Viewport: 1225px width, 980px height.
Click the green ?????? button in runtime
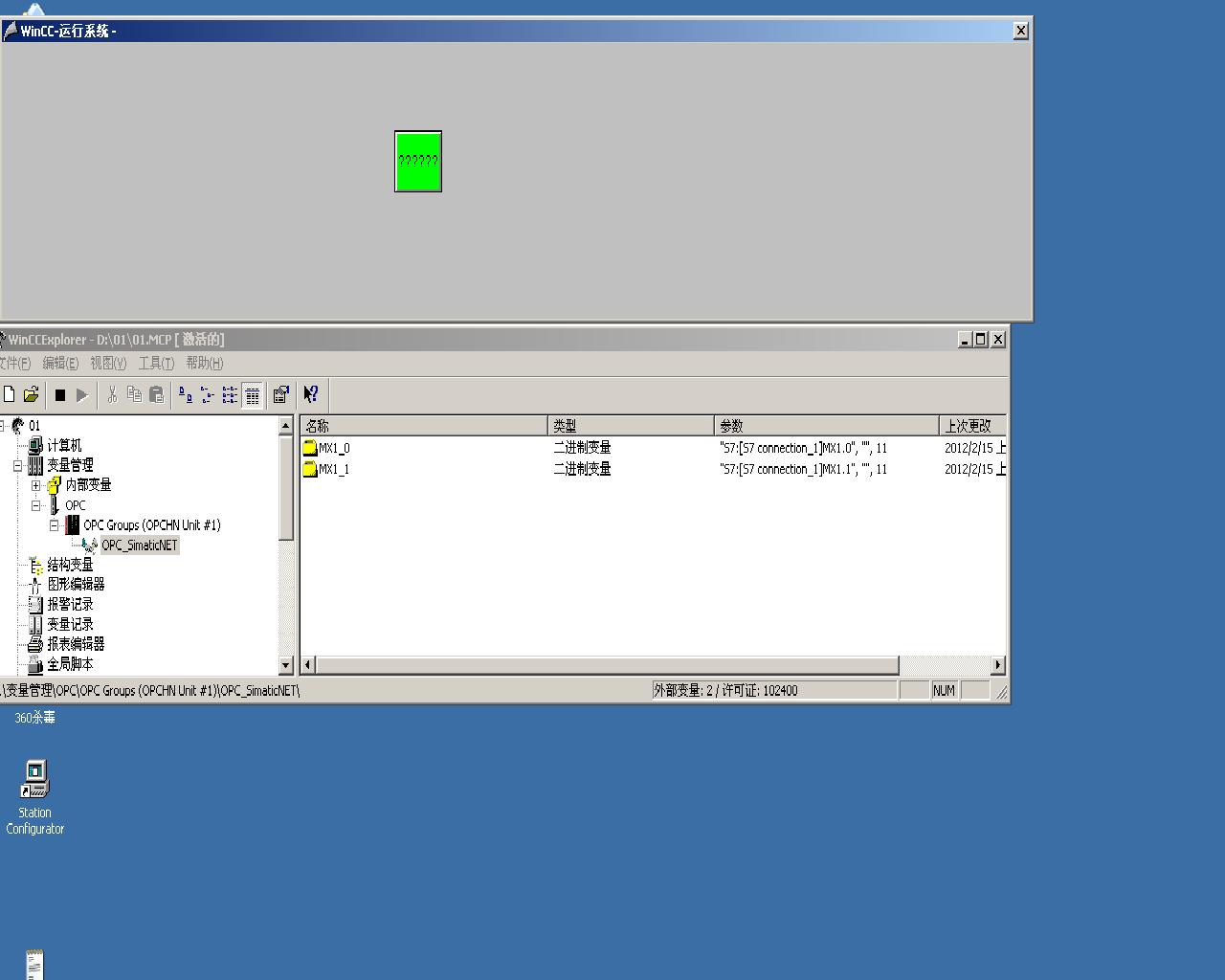coord(418,161)
